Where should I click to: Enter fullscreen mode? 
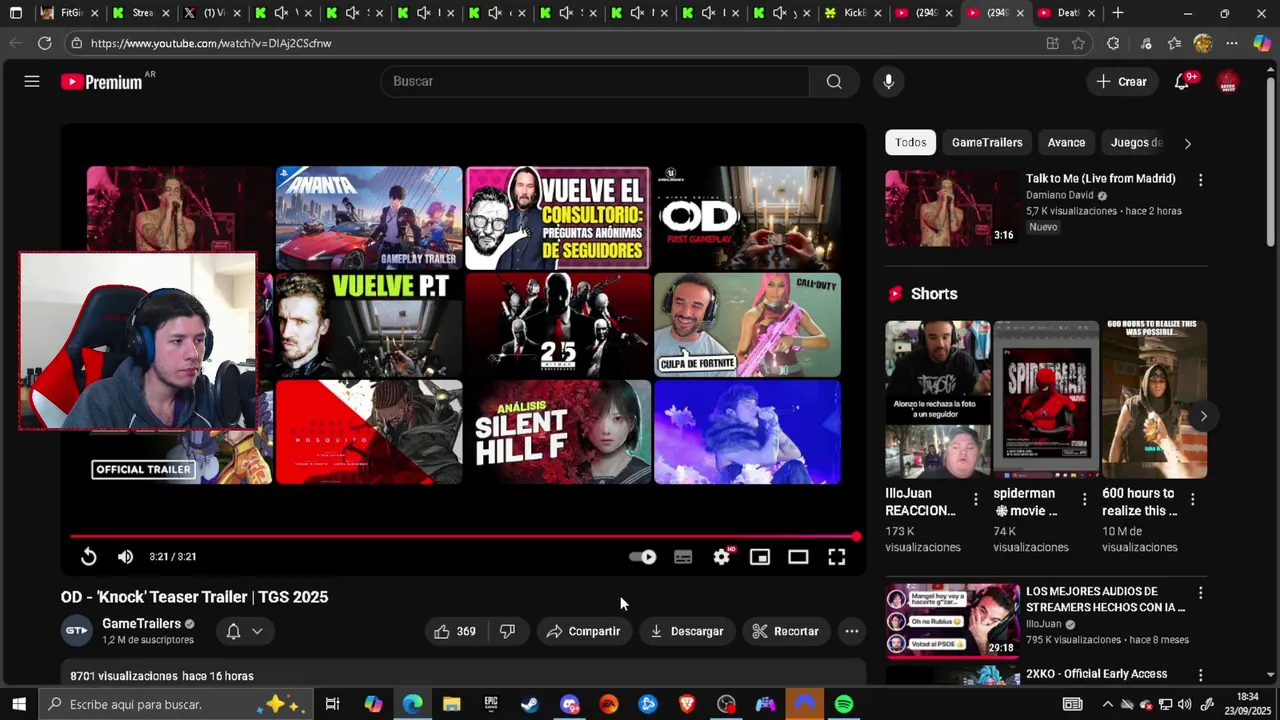[x=837, y=557]
